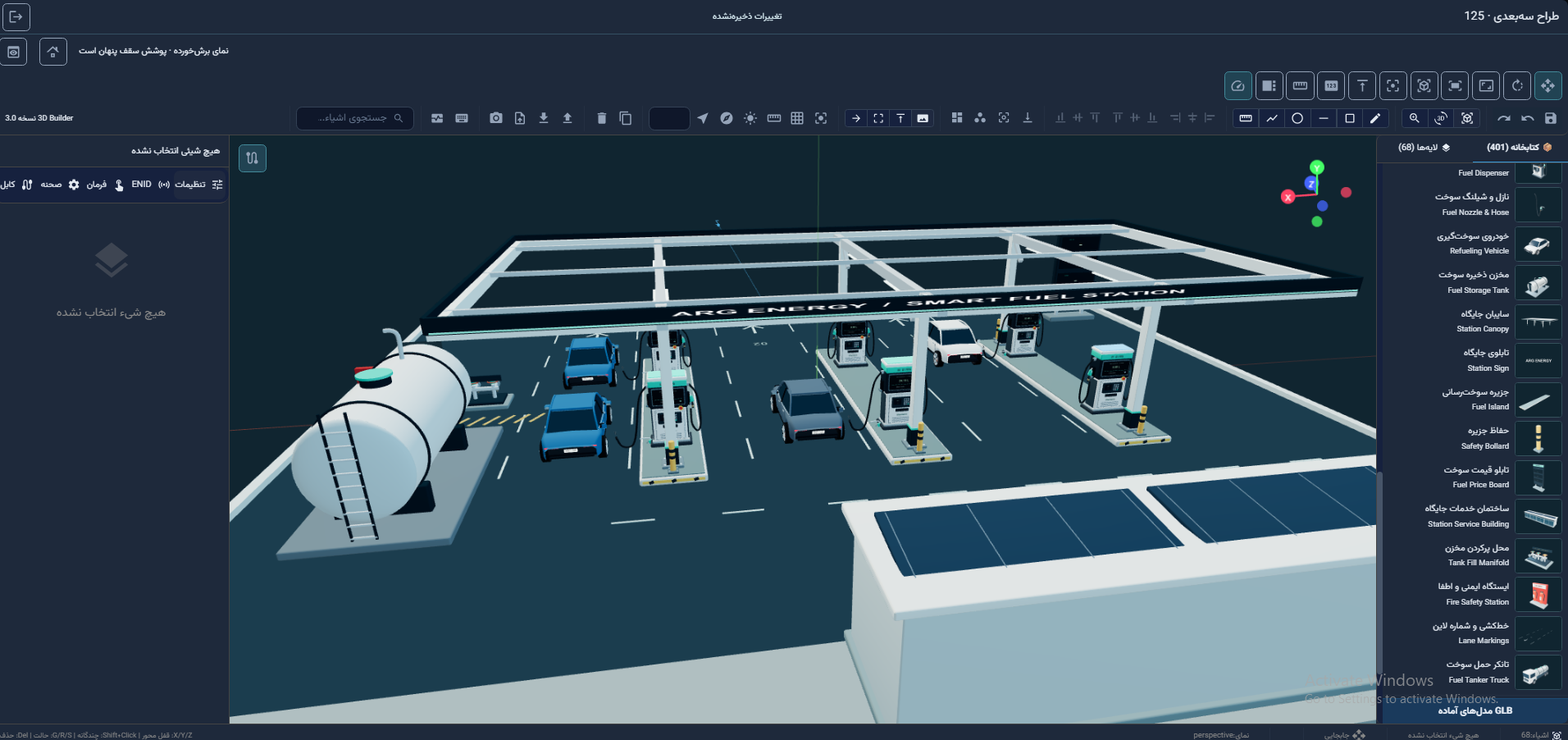Click the exit icon in top-left corner
The width and height of the screenshot is (1568, 740).
coord(16,16)
